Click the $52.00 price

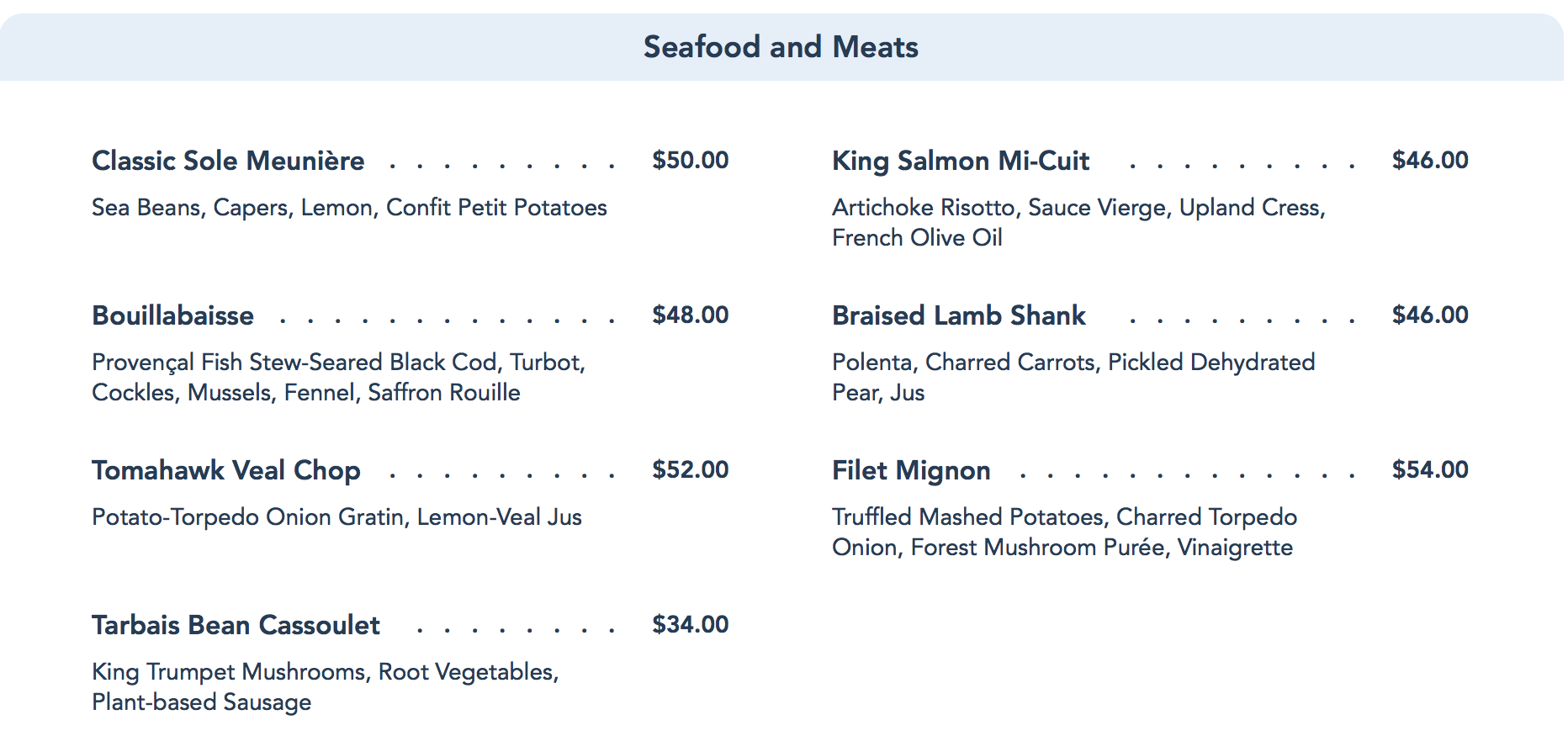click(690, 469)
